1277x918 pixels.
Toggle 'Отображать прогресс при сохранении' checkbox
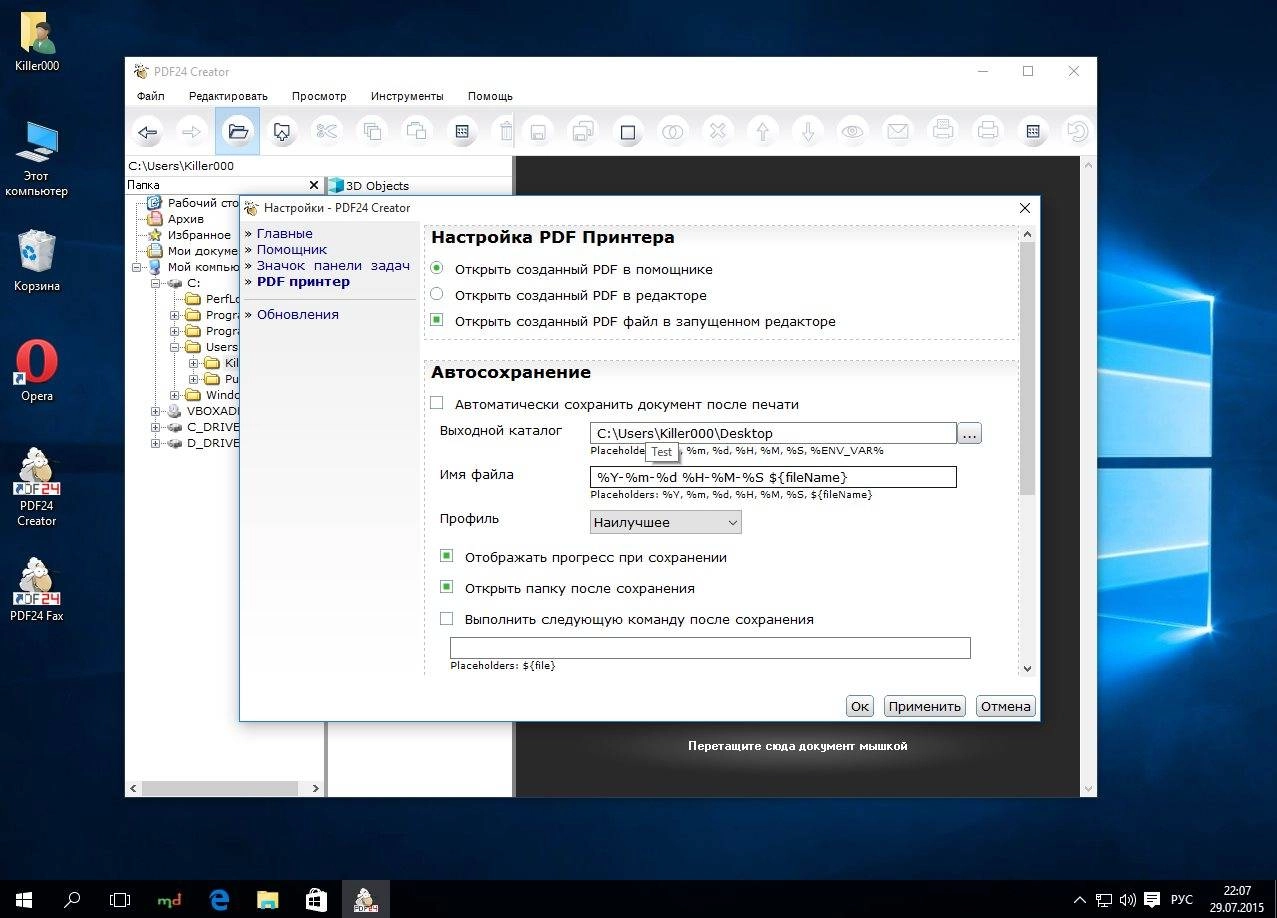446,557
